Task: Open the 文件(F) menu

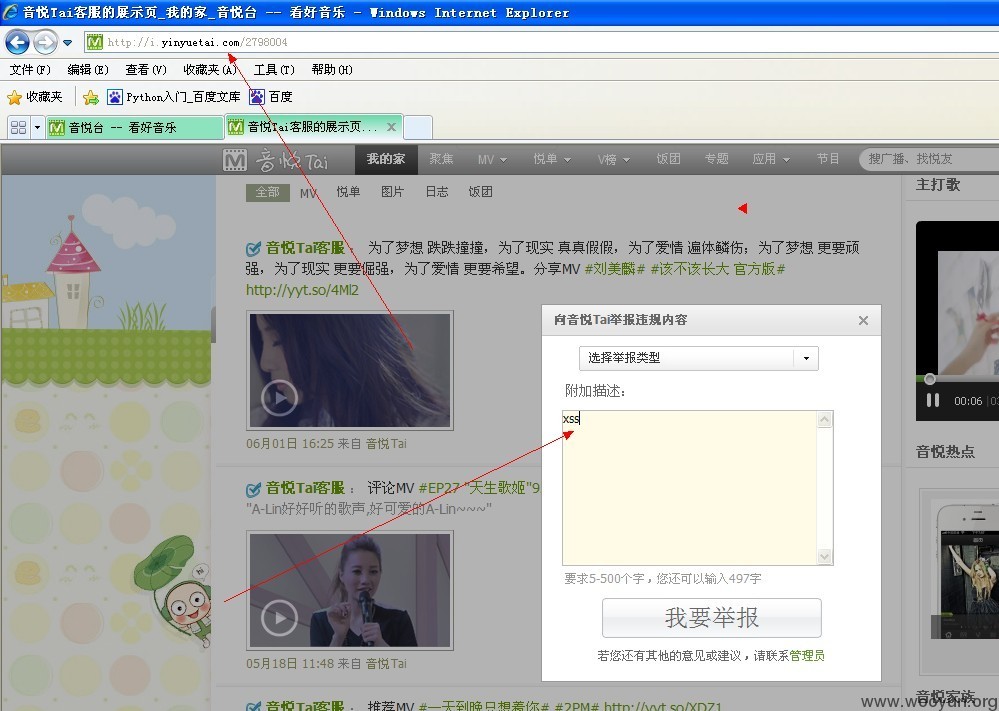Action: 30,69
